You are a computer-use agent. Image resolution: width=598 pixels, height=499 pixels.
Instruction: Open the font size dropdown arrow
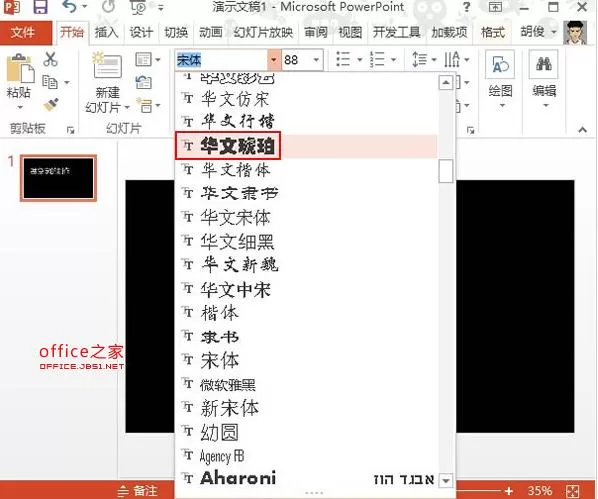pyautogui.click(x=316, y=60)
